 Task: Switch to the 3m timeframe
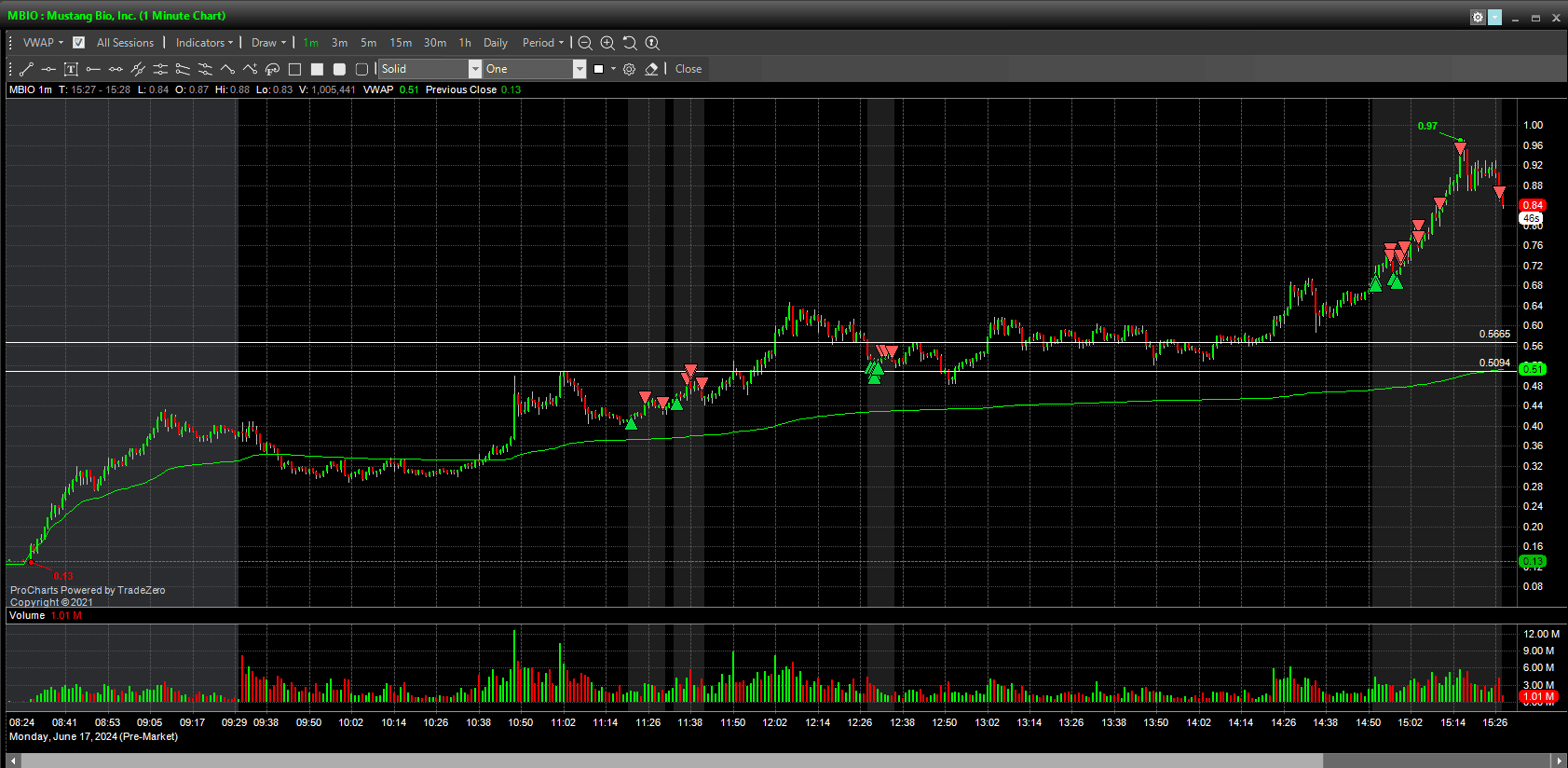point(339,43)
